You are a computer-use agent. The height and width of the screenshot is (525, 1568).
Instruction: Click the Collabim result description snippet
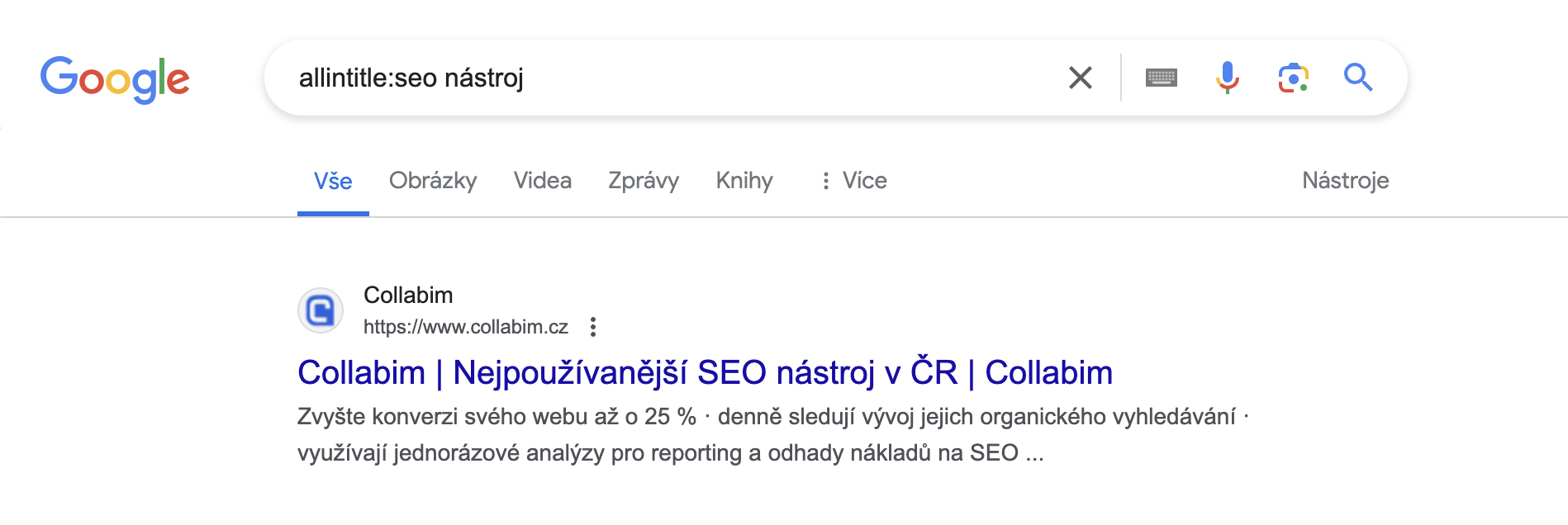773,434
